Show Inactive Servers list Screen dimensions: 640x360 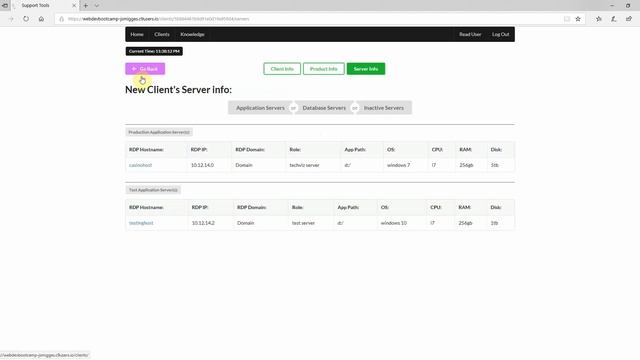click(x=384, y=108)
